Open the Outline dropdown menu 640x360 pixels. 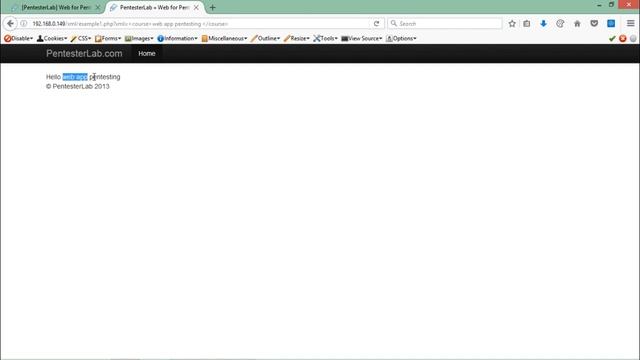266,38
